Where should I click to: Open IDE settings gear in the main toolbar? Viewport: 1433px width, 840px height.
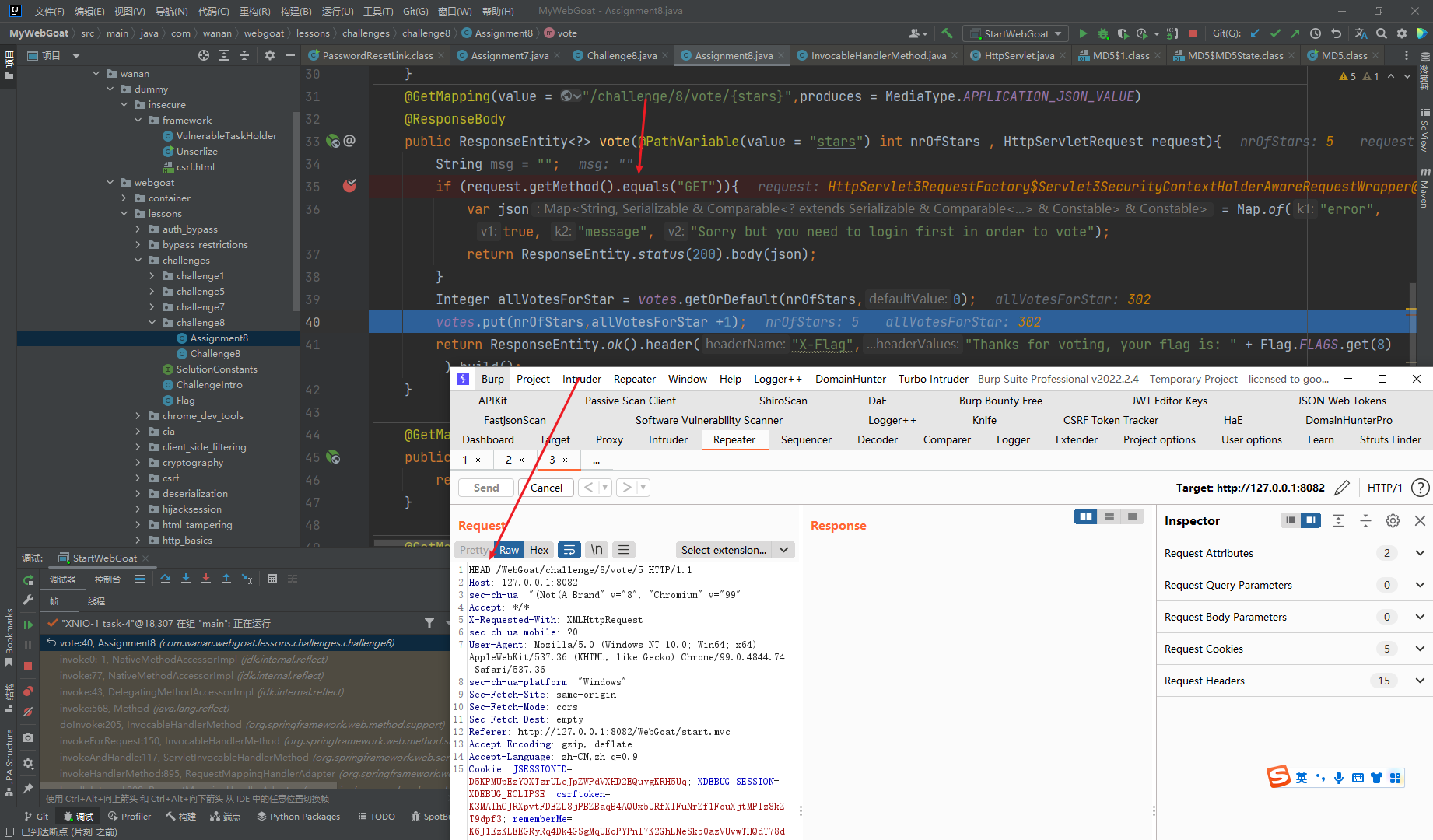click(1402, 33)
